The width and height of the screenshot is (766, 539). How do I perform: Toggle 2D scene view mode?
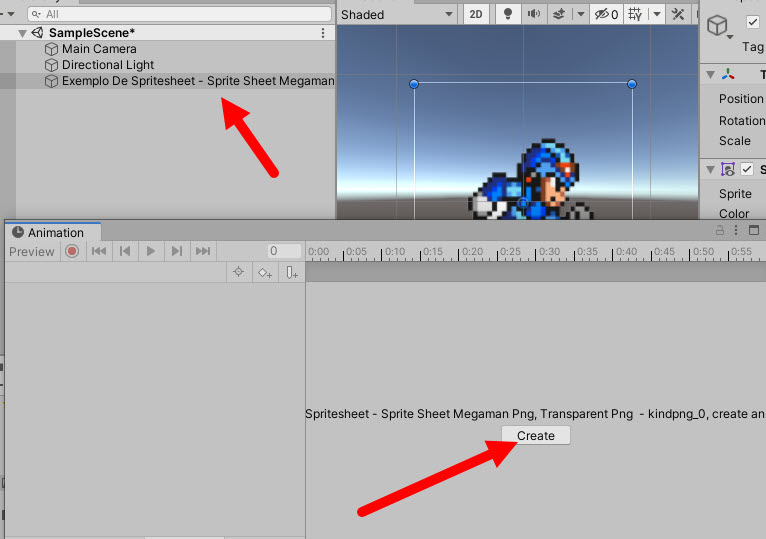coord(476,15)
